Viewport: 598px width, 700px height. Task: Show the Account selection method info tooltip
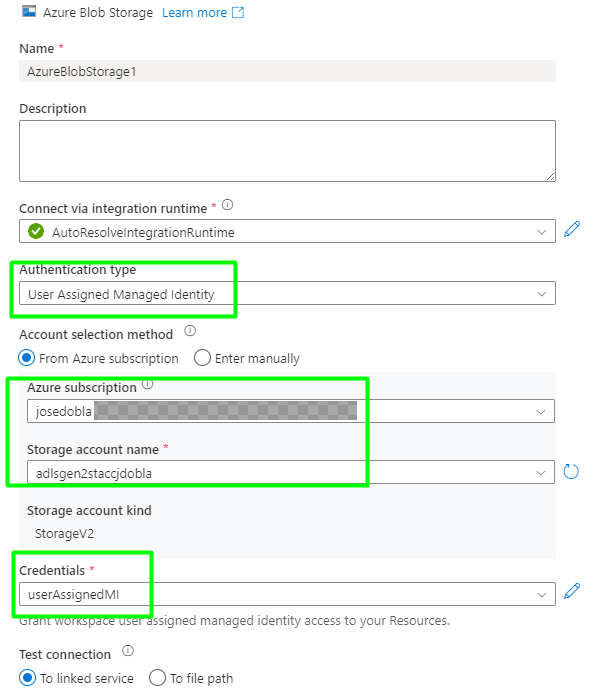tap(190, 331)
